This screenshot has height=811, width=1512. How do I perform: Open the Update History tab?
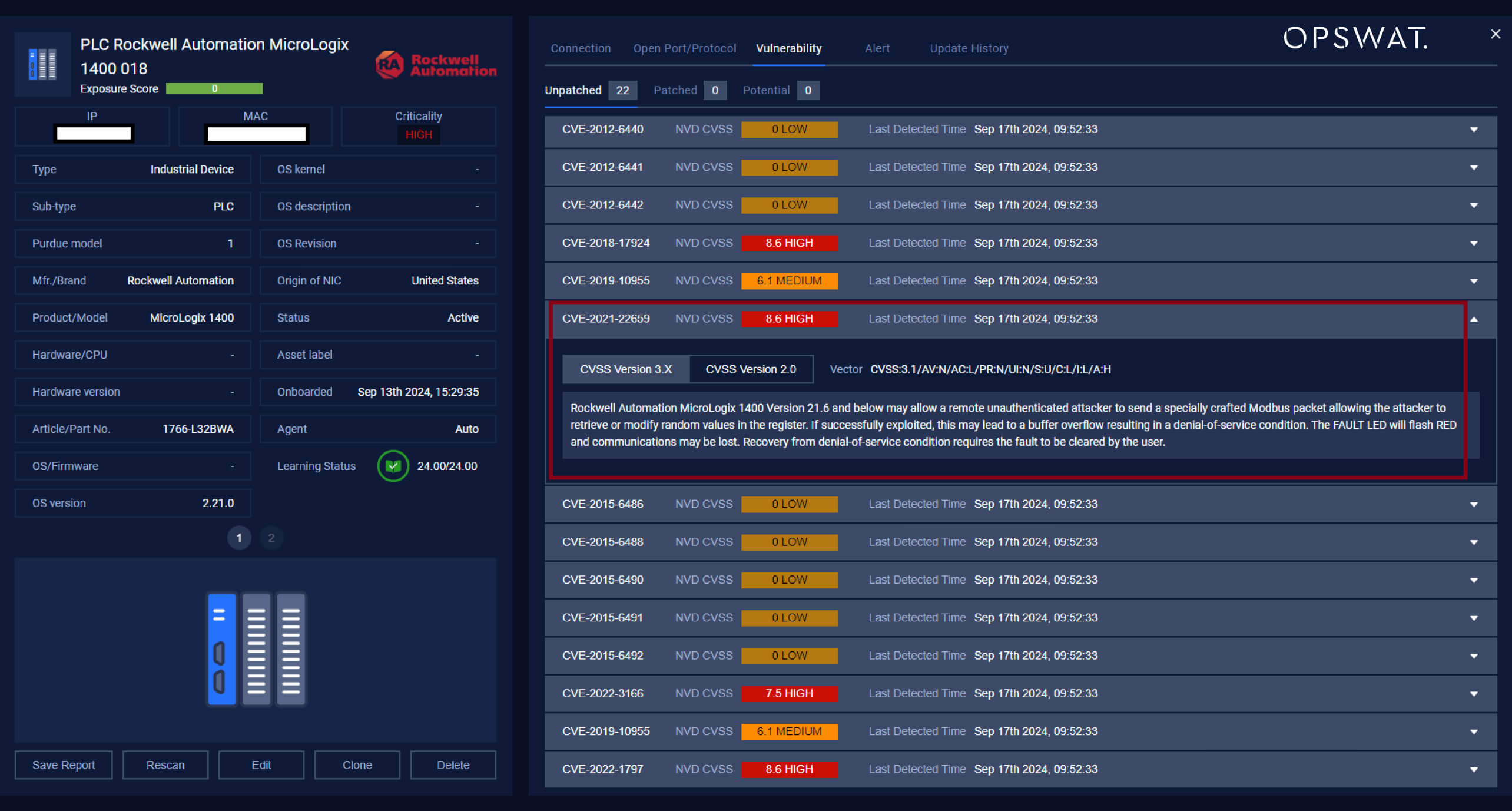pyautogui.click(x=969, y=48)
